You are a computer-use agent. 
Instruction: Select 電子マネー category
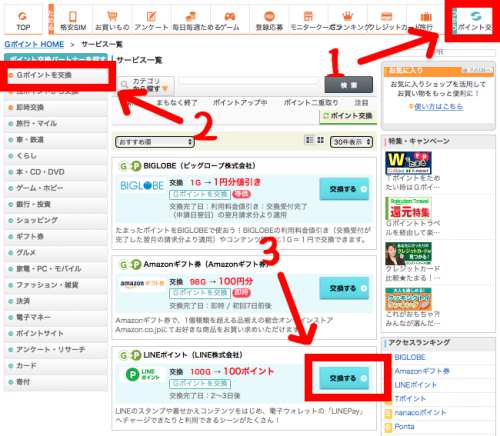[56, 317]
